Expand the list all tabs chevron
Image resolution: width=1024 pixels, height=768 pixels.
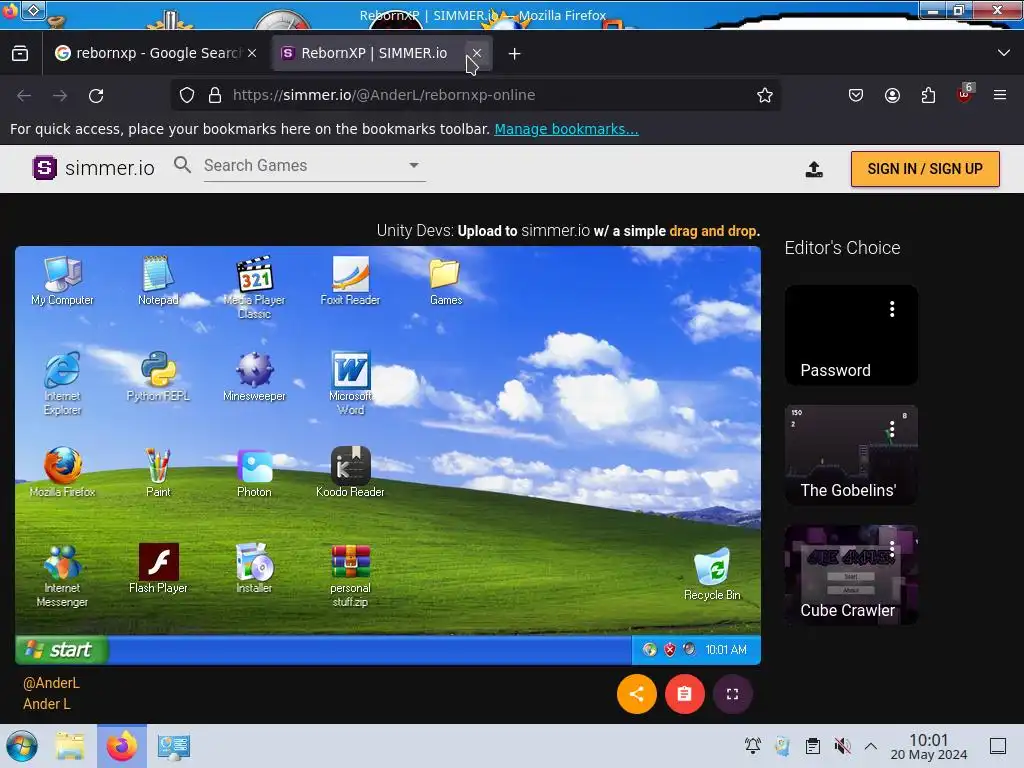(x=1004, y=53)
